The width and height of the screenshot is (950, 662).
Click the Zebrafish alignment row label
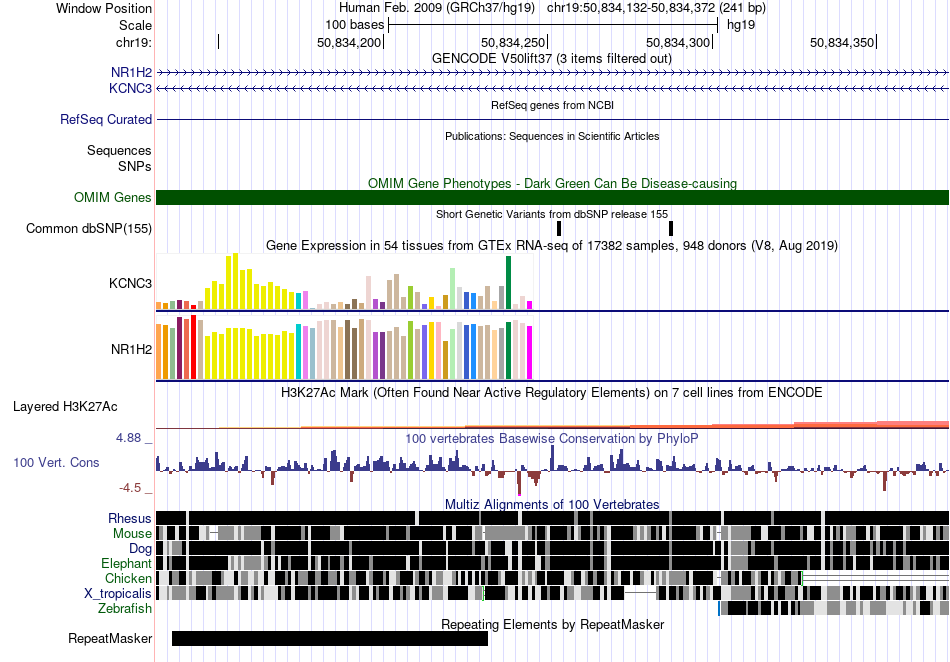click(x=125, y=609)
